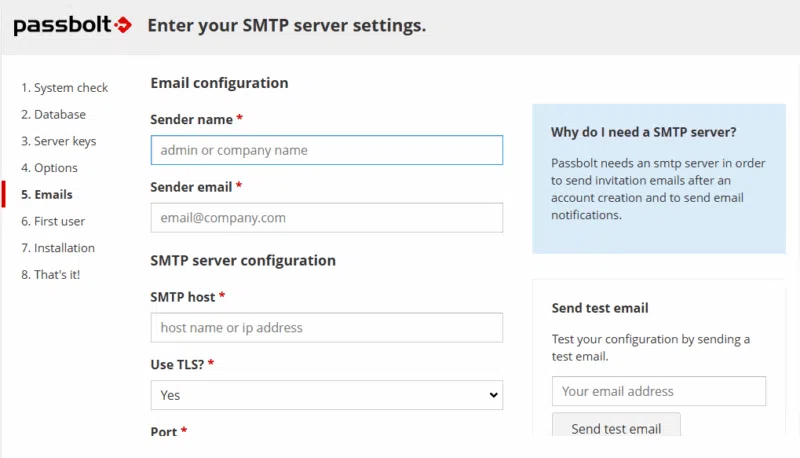Jump to First user step
The height and width of the screenshot is (458, 800).
coord(53,221)
